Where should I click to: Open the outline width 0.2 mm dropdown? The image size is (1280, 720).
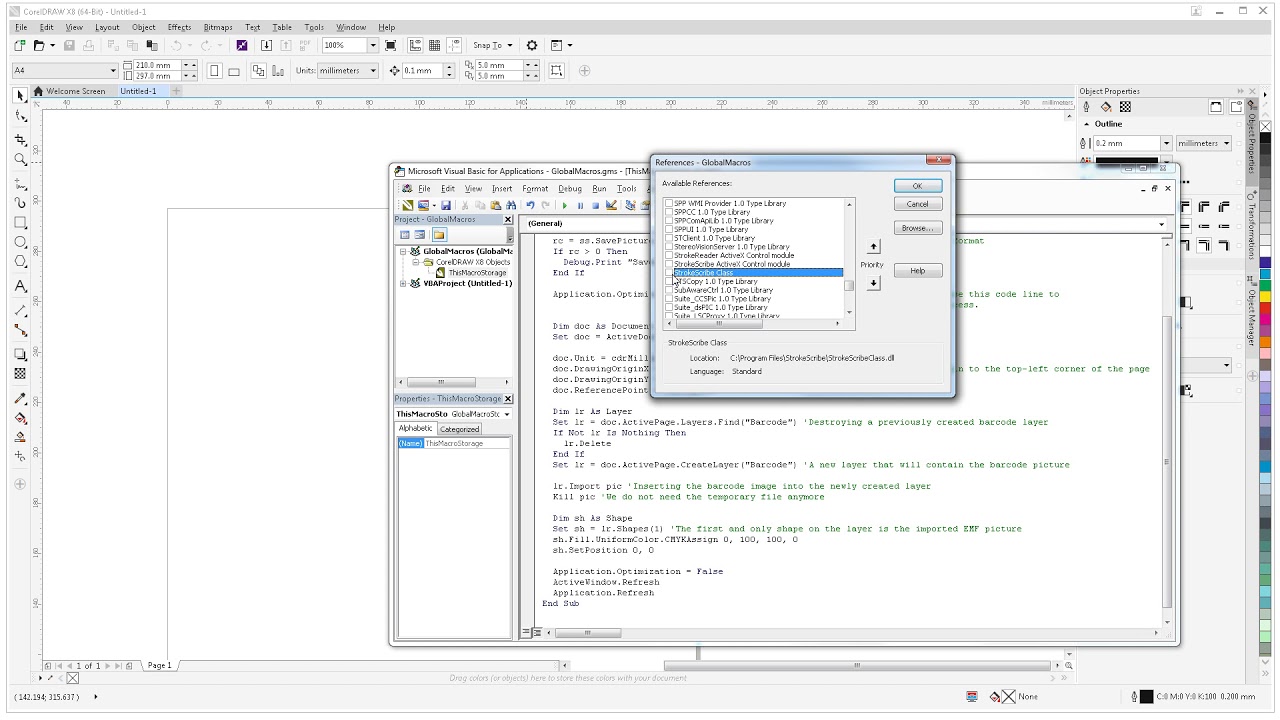[1165, 143]
